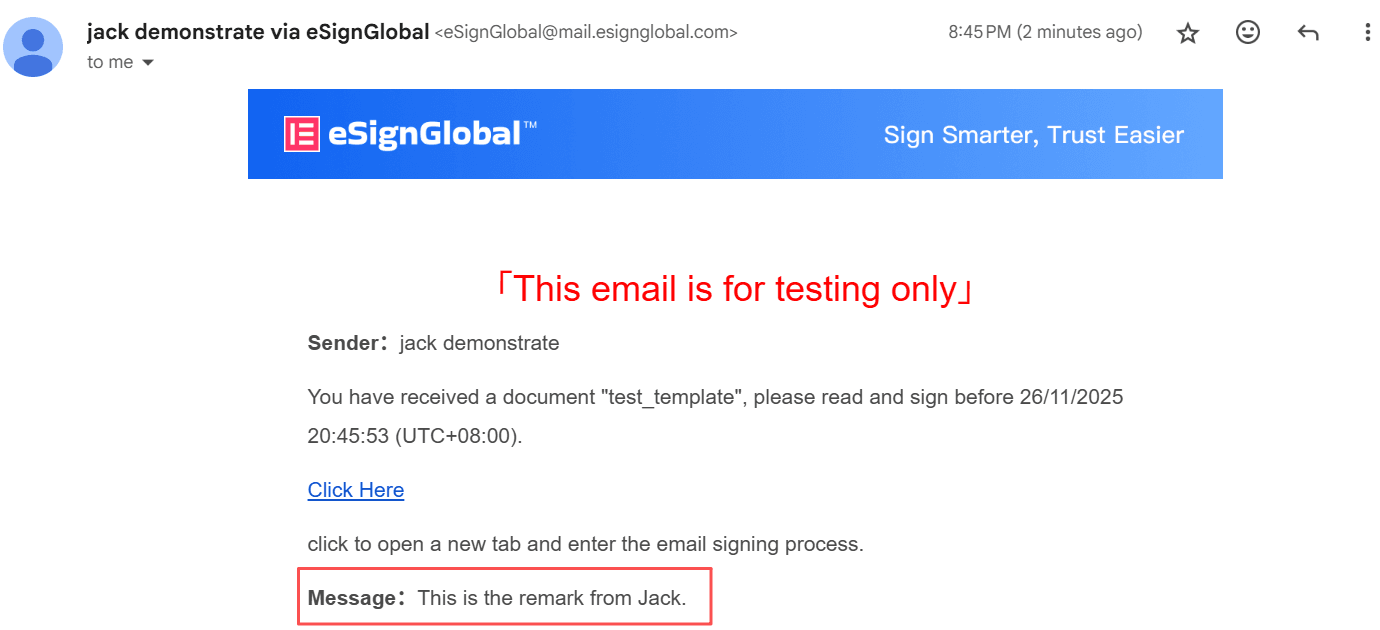Click the eSignGlobal wordmark in the banner
The width and height of the screenshot is (1380, 630).
click(424, 134)
